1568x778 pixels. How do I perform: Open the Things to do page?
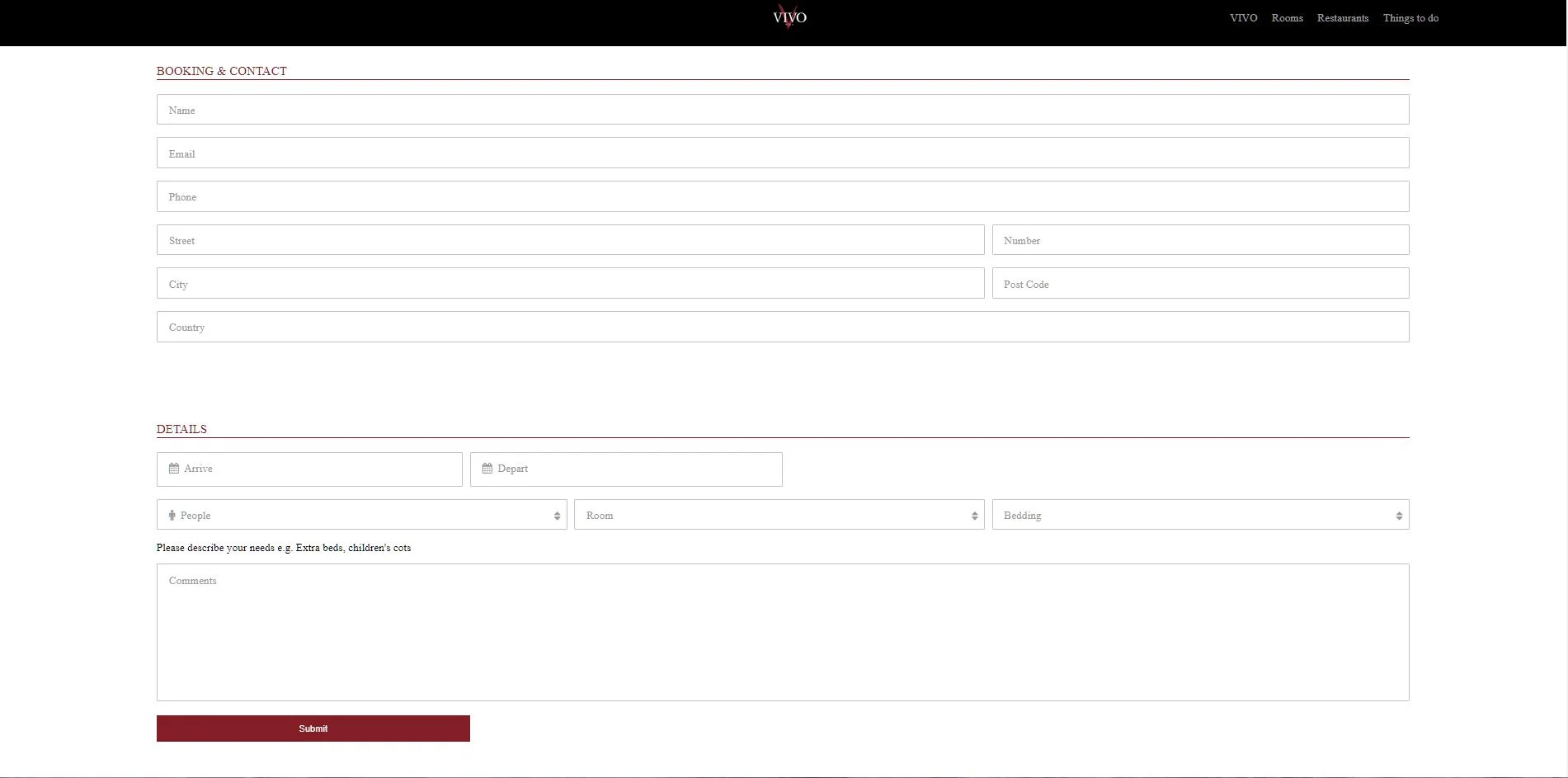1410,17
